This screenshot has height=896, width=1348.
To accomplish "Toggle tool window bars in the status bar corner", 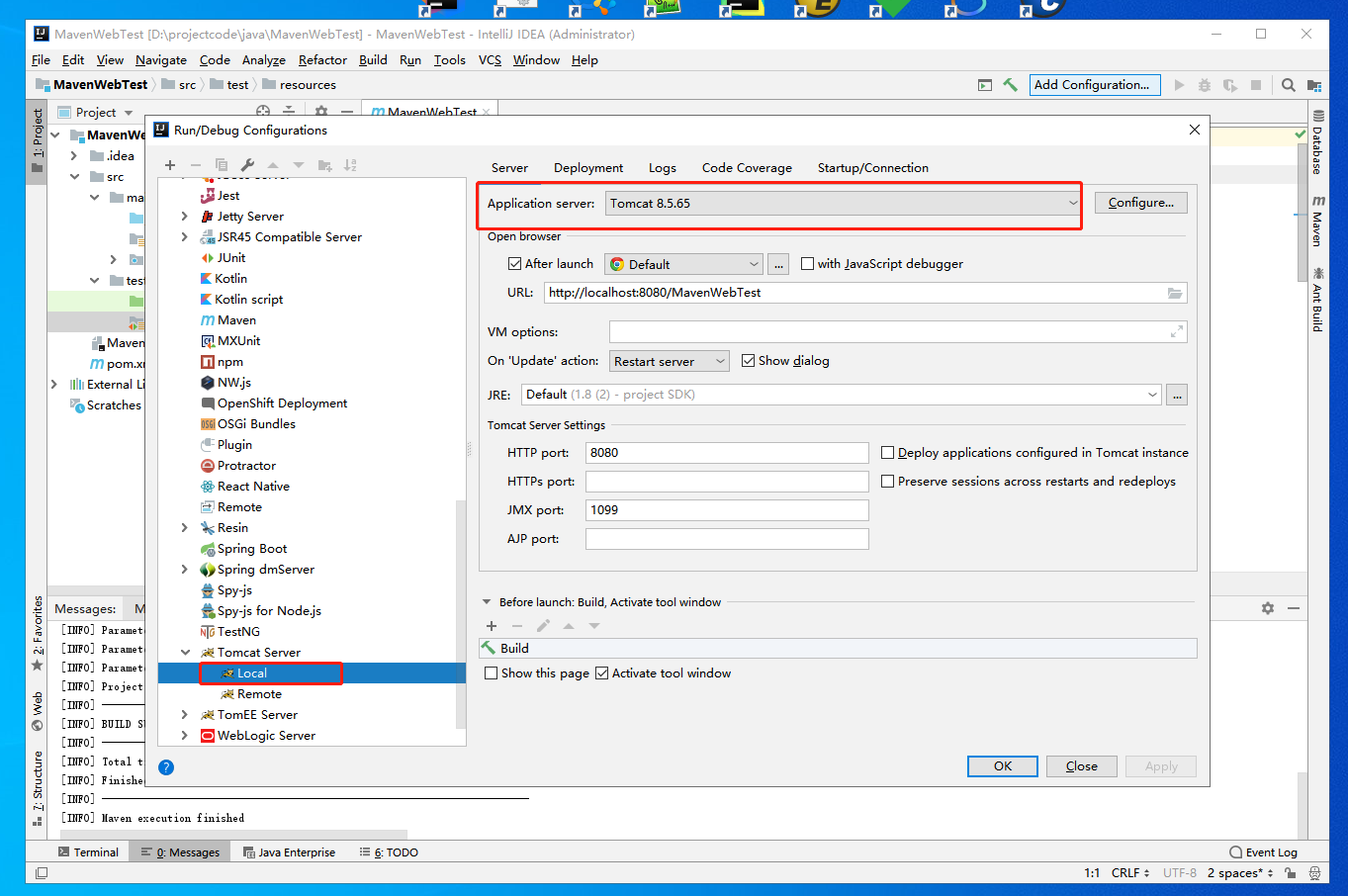I will click(x=41, y=873).
